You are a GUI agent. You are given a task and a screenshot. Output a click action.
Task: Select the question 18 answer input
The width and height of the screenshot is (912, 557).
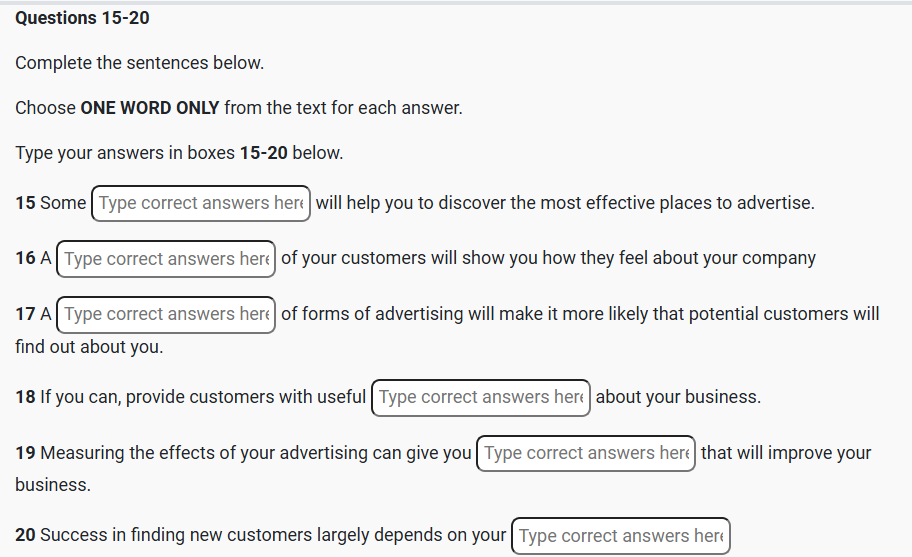coord(481,397)
